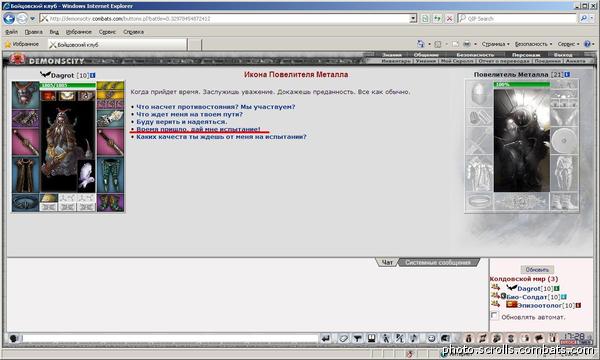The height and width of the screenshot is (360, 600).
Task: Switch to the Системные сообщения tab
Action: 438,262
